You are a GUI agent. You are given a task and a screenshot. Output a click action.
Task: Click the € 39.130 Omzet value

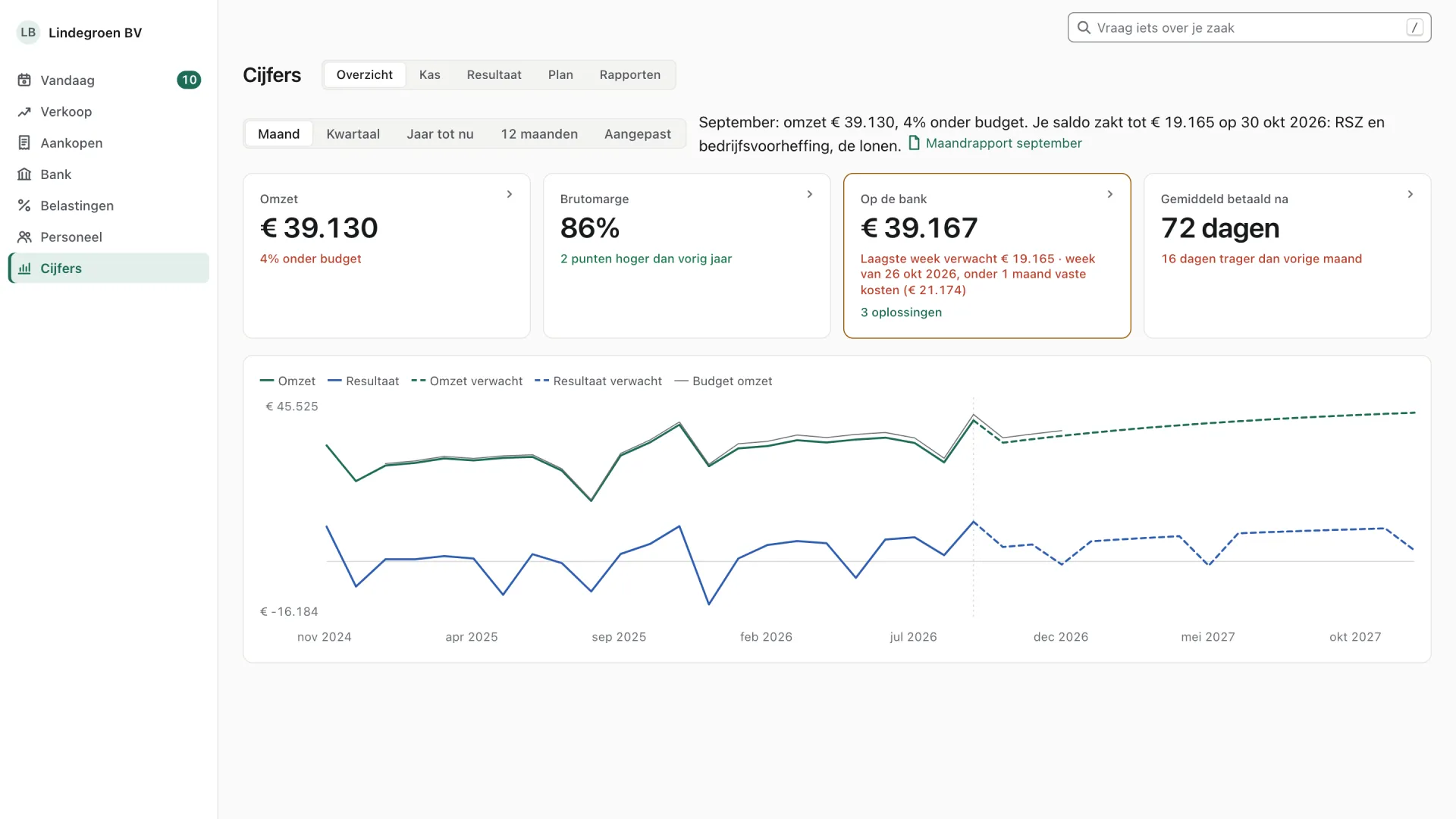318,227
